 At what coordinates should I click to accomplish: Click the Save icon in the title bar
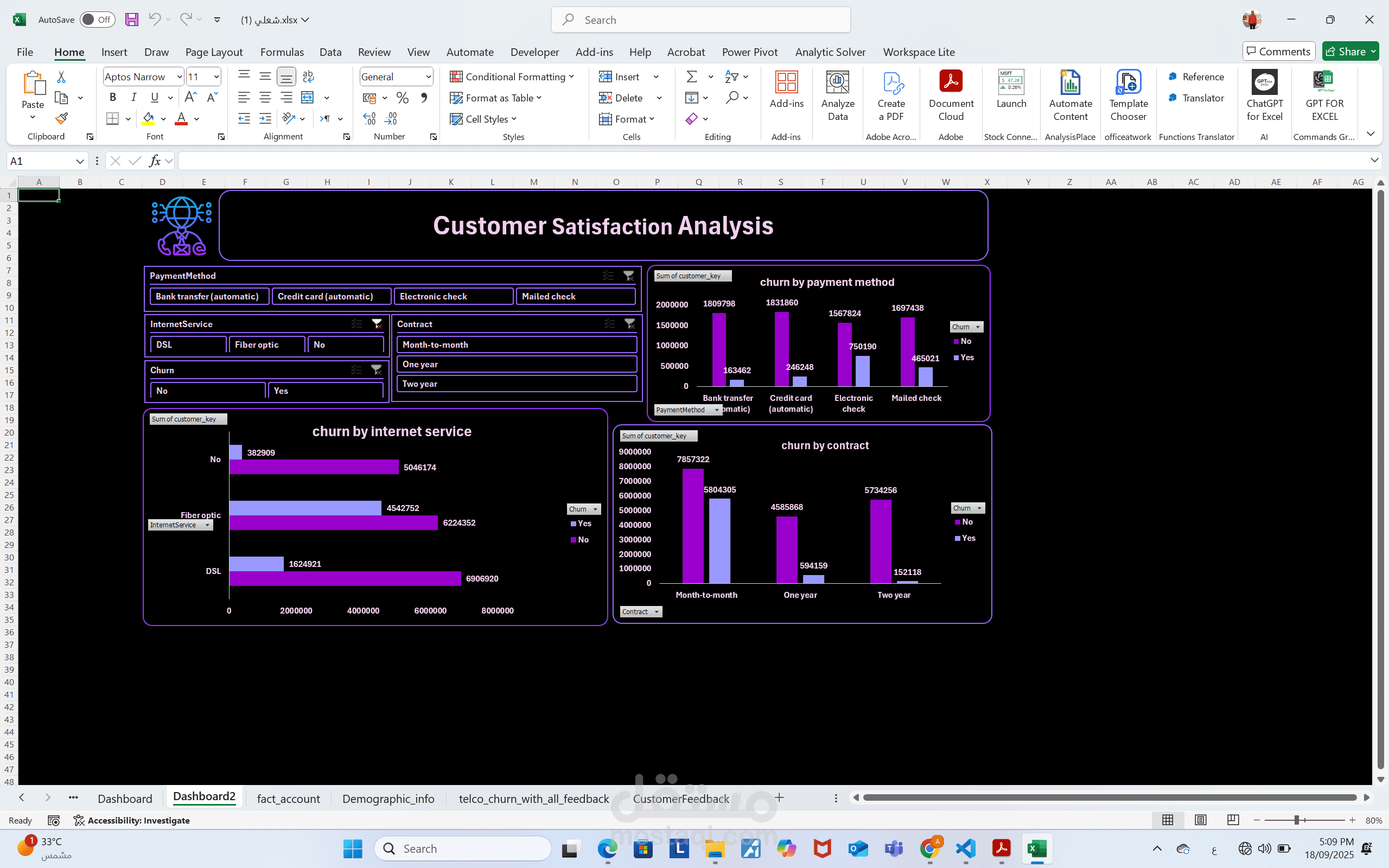coord(131,20)
